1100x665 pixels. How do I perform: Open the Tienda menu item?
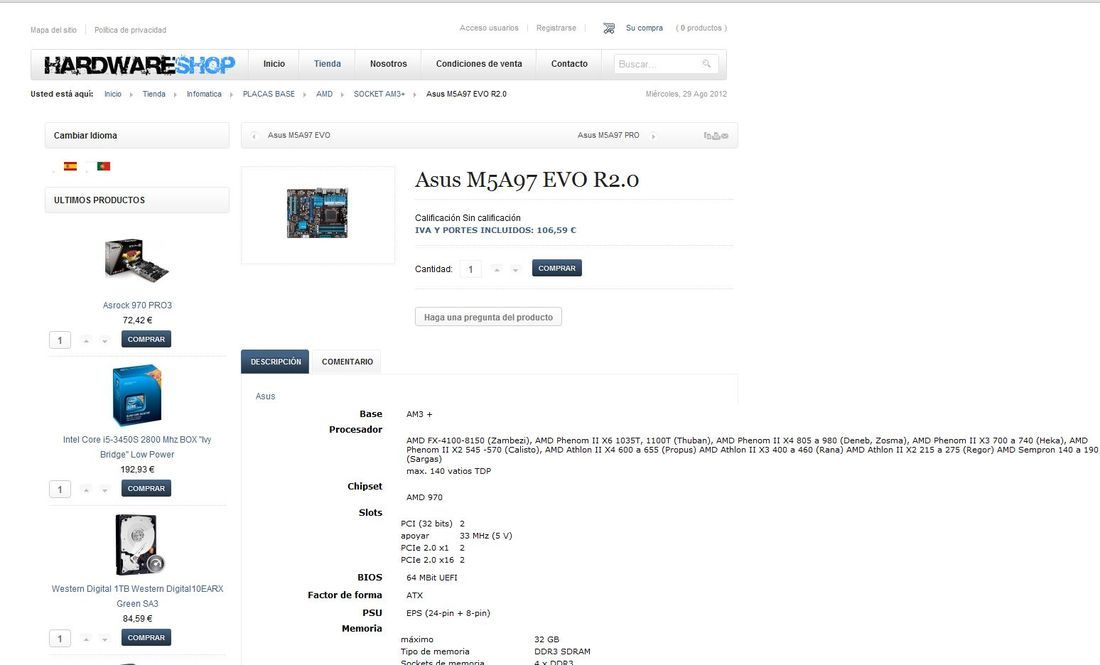coord(327,64)
